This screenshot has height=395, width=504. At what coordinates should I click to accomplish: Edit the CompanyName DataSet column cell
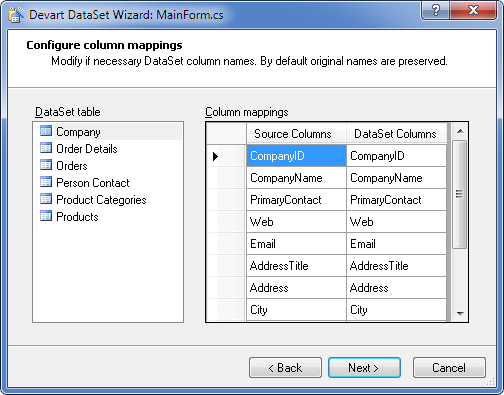396,178
